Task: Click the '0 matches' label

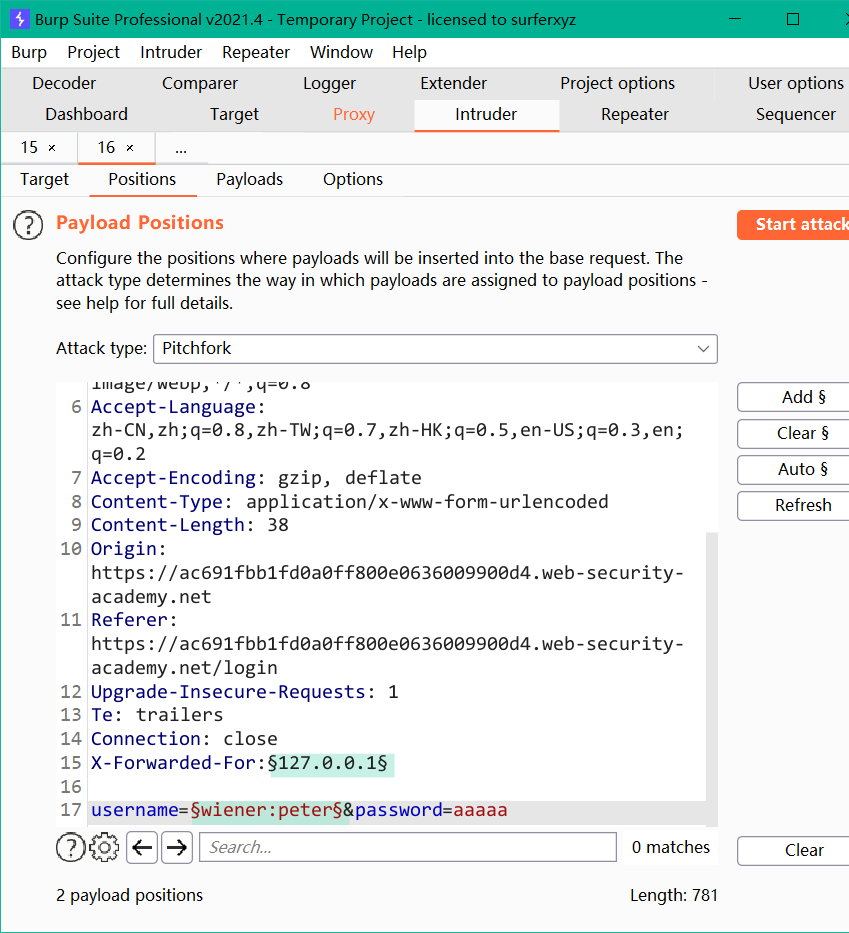Action: click(x=671, y=847)
